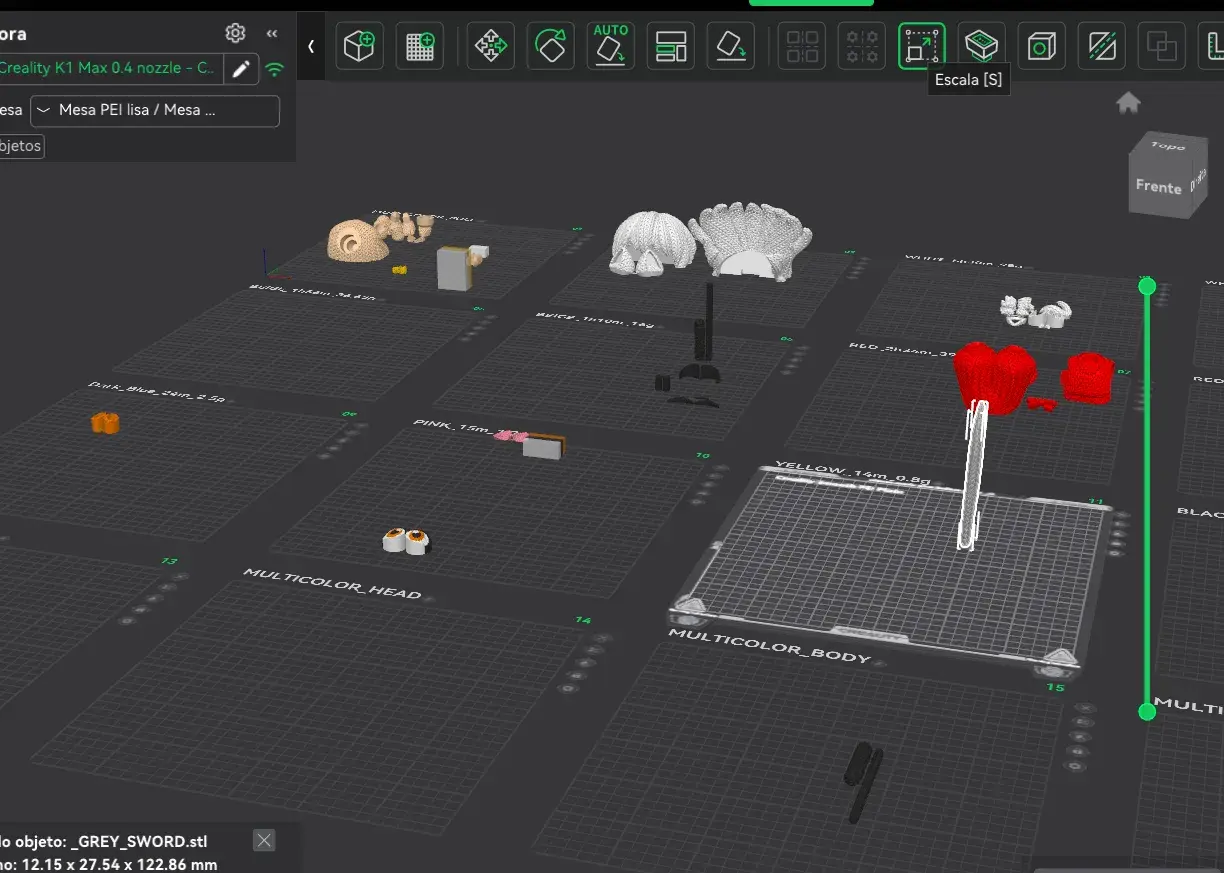Toggle the active Escala scale tool
The image size is (1224, 873).
tap(922, 46)
